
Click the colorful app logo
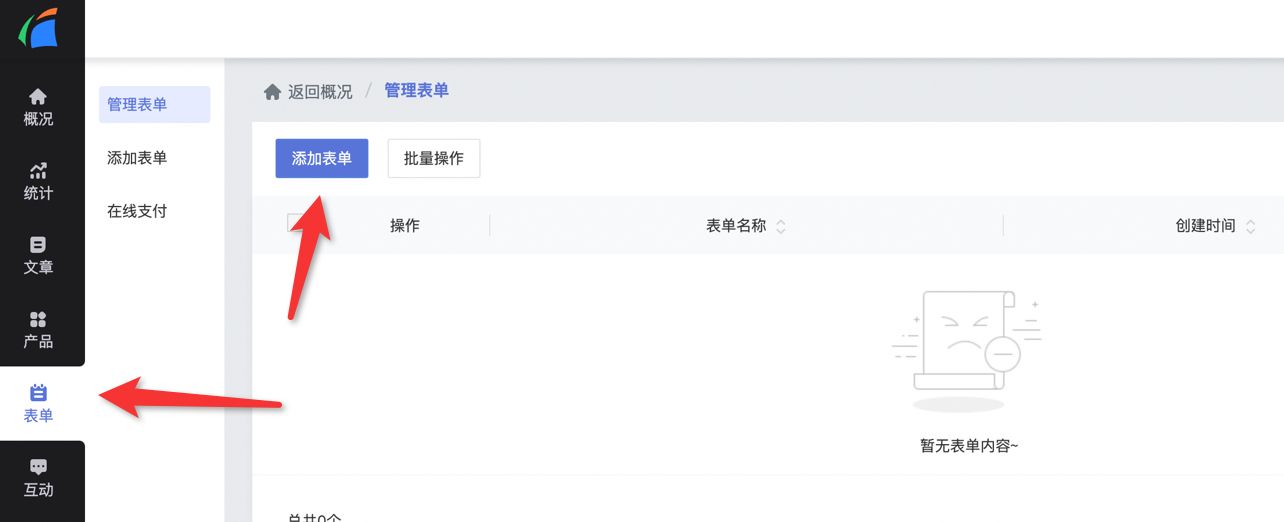coord(40,27)
